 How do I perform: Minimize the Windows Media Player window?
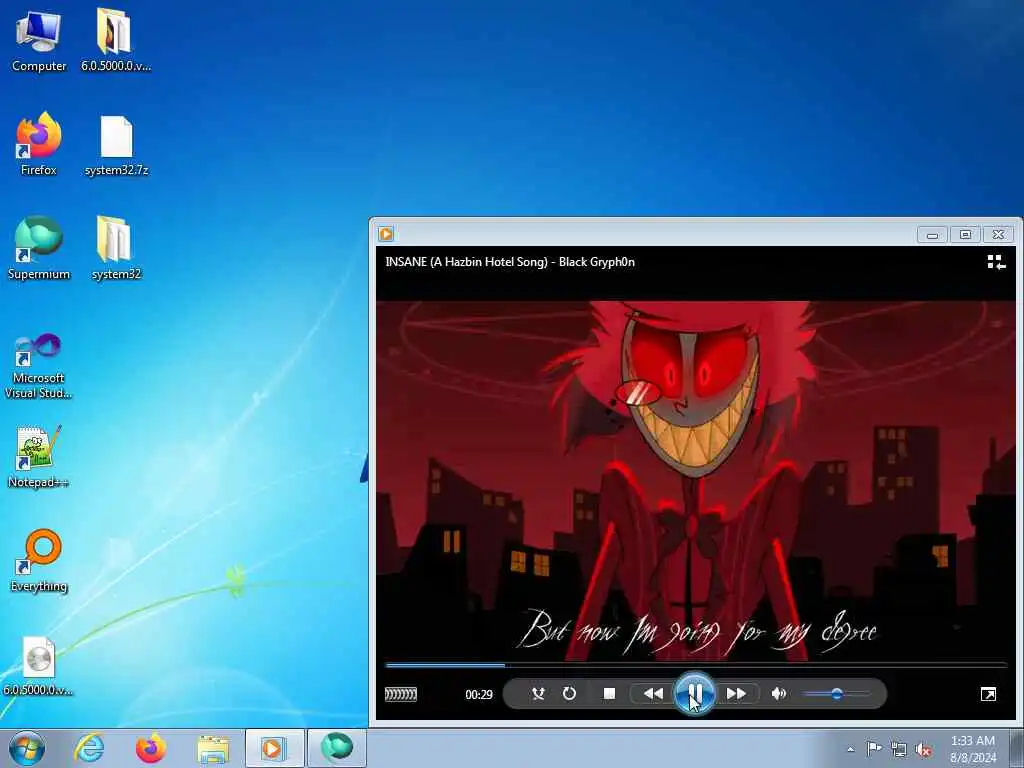point(932,234)
